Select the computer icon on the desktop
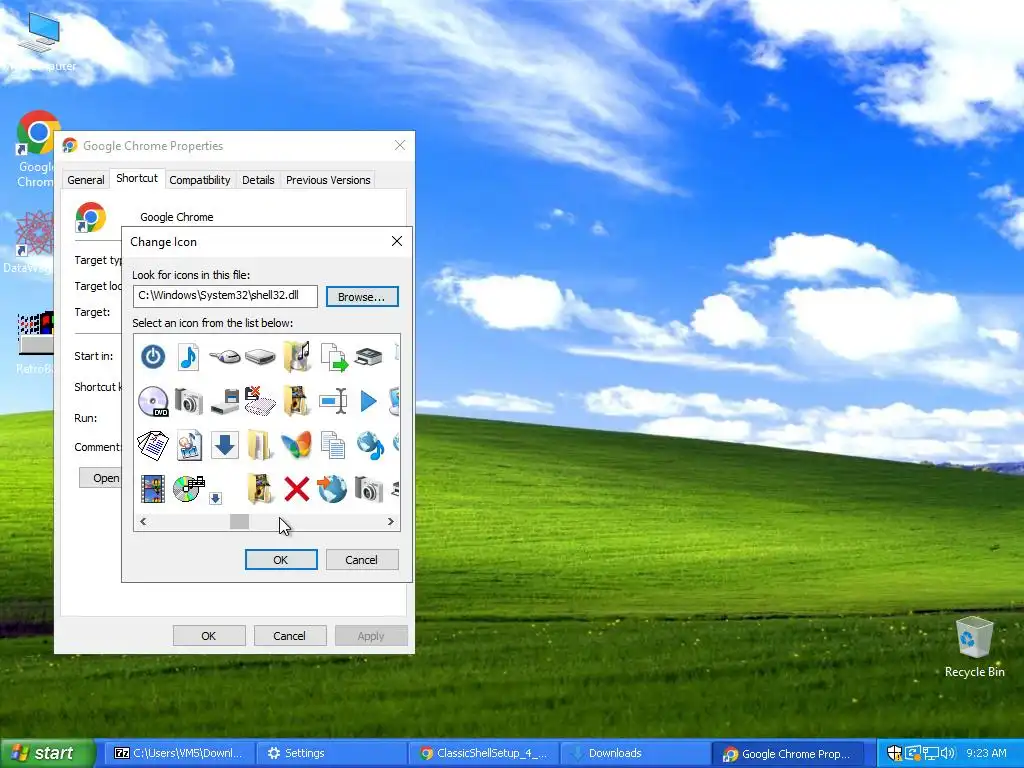This screenshot has width=1024, height=768. click(39, 40)
